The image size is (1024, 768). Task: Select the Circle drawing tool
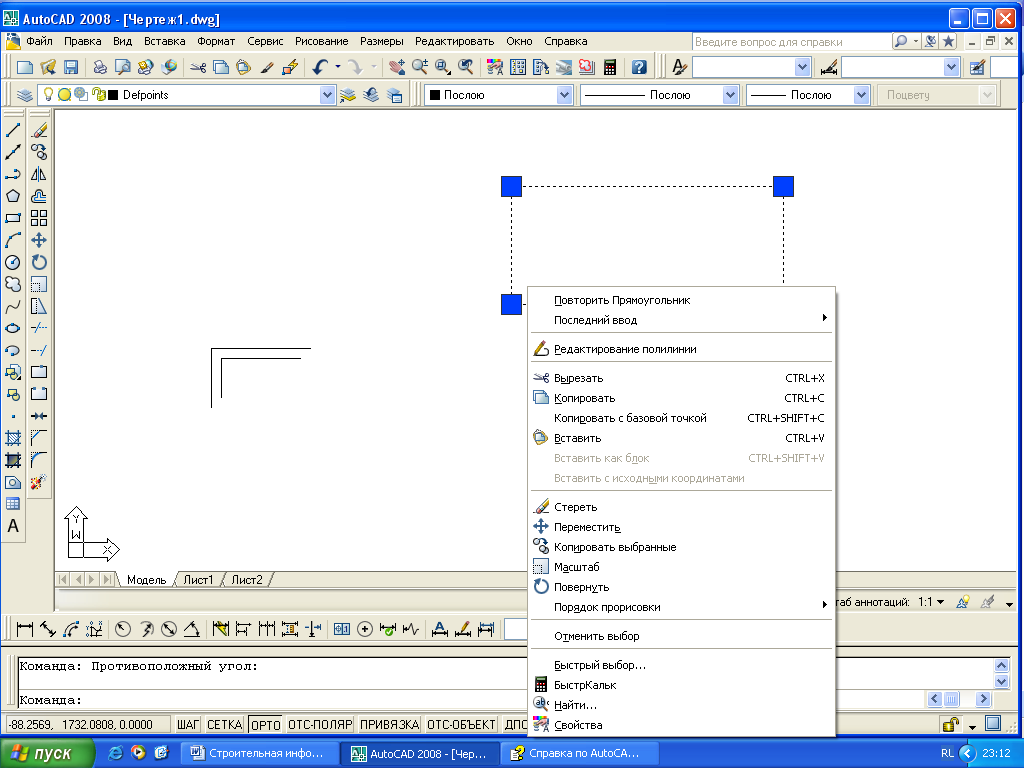(x=12, y=263)
